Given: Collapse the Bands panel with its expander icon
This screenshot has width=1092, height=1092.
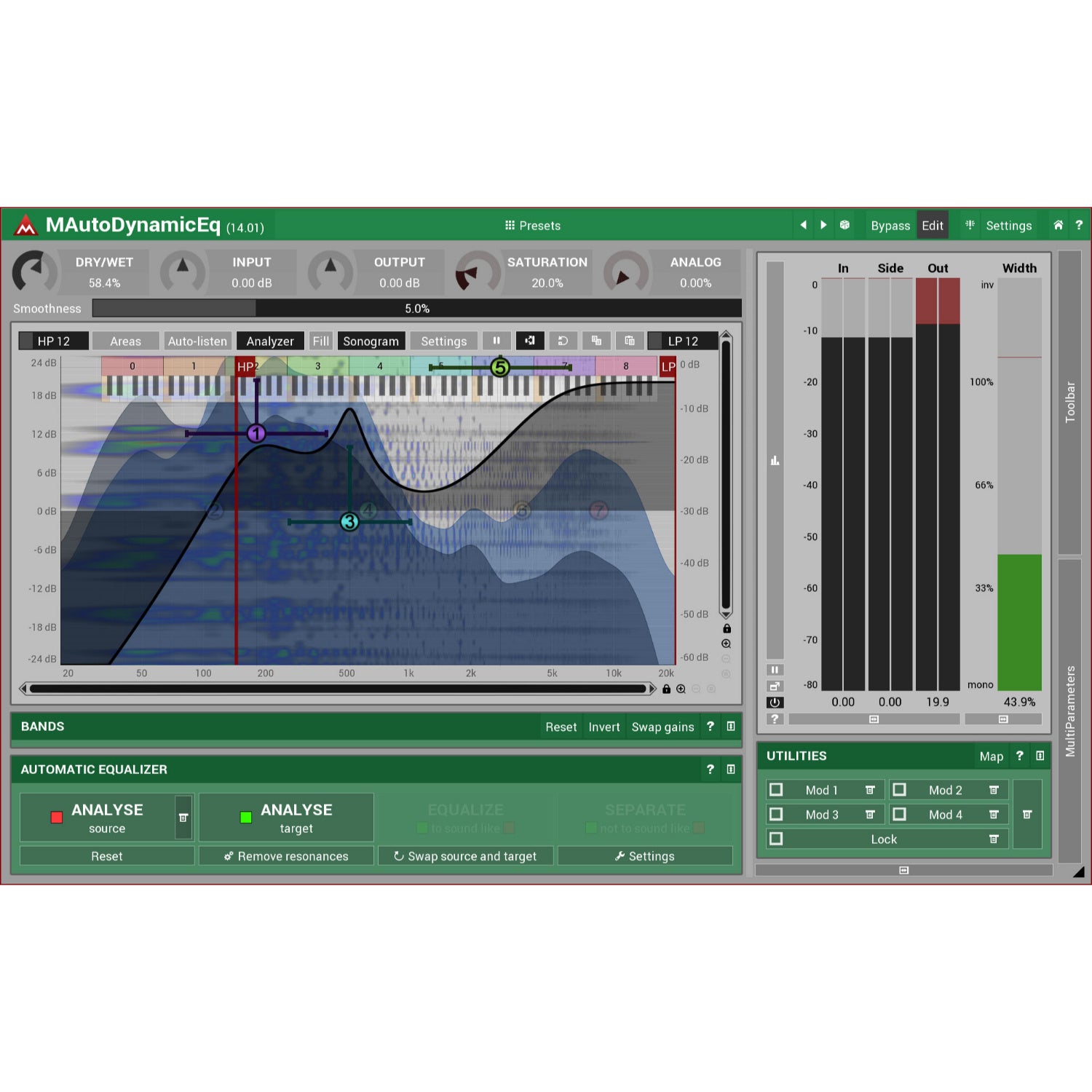Looking at the screenshot, I should pos(731,726).
